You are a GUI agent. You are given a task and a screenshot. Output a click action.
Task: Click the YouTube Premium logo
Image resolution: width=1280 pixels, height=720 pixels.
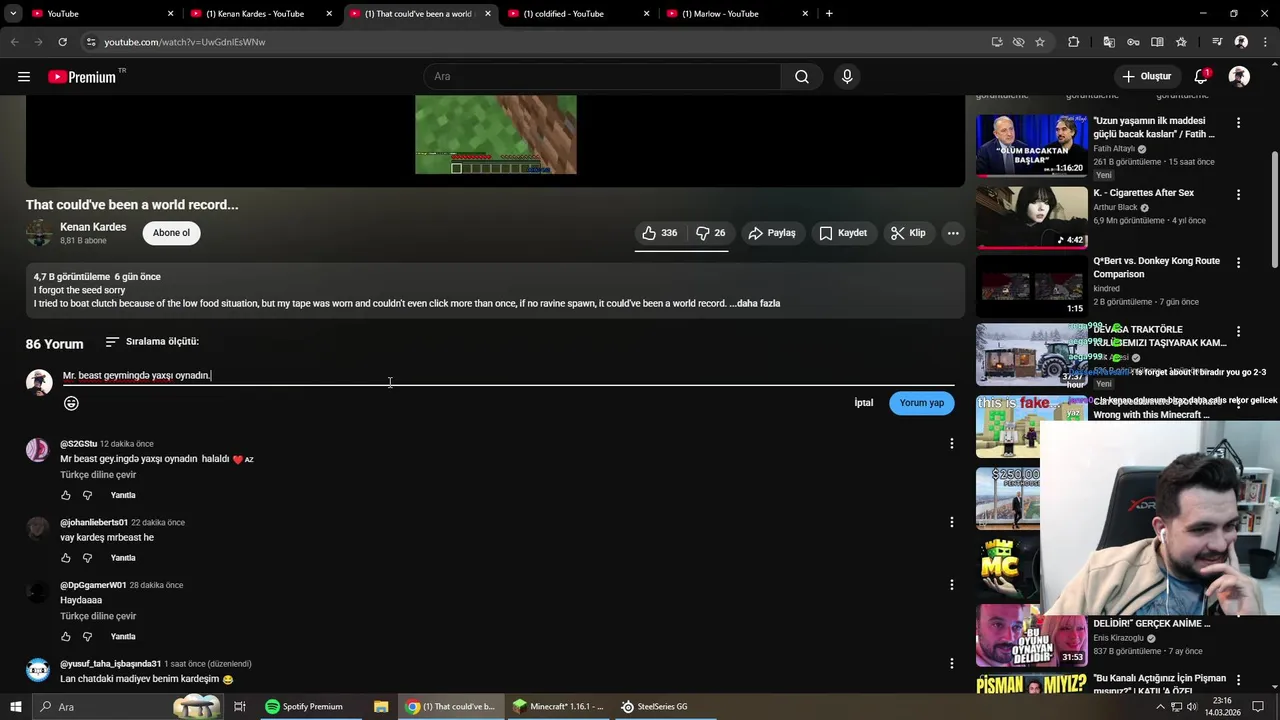coord(84,77)
